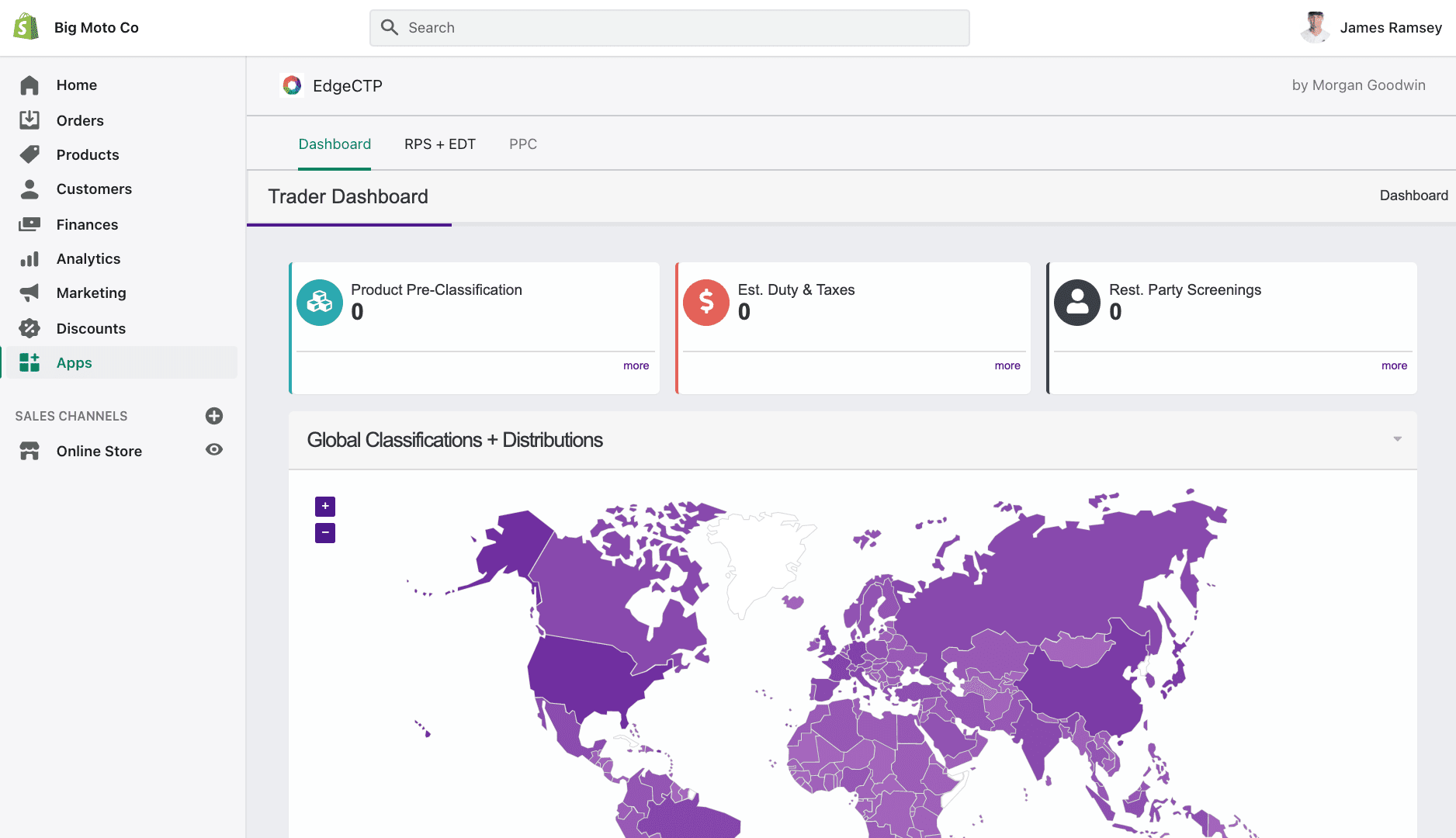Click the Apps grid icon
The width and height of the screenshot is (1456, 838).
click(x=29, y=362)
